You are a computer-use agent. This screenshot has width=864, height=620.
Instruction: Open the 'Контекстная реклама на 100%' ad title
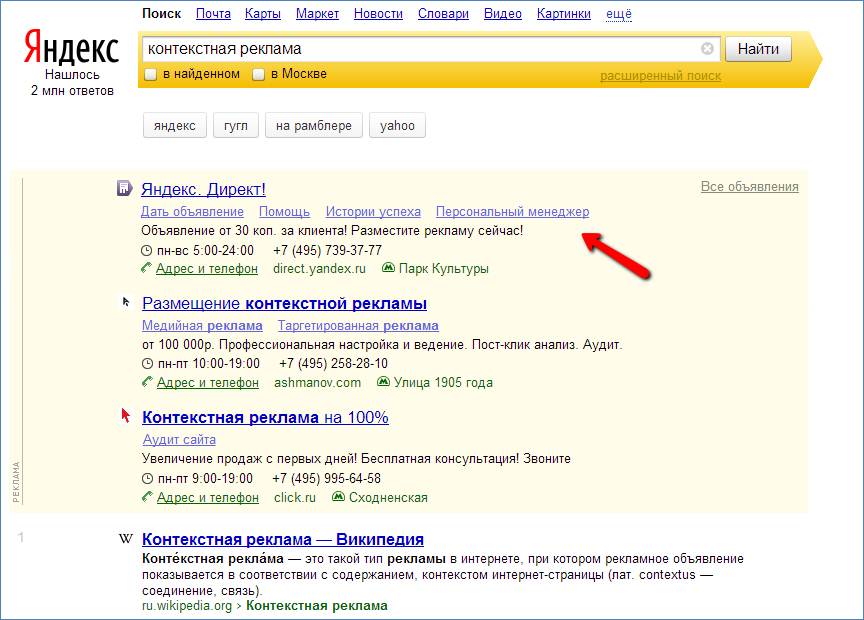(265, 417)
